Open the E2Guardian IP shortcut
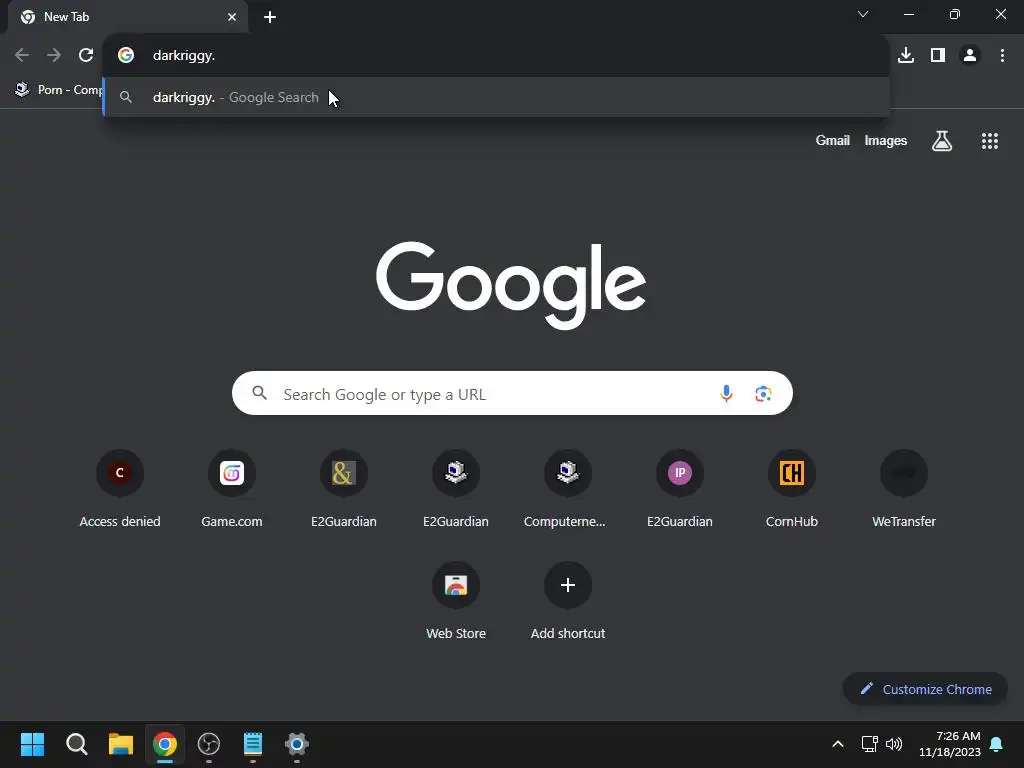This screenshot has height=768, width=1024. point(679,488)
